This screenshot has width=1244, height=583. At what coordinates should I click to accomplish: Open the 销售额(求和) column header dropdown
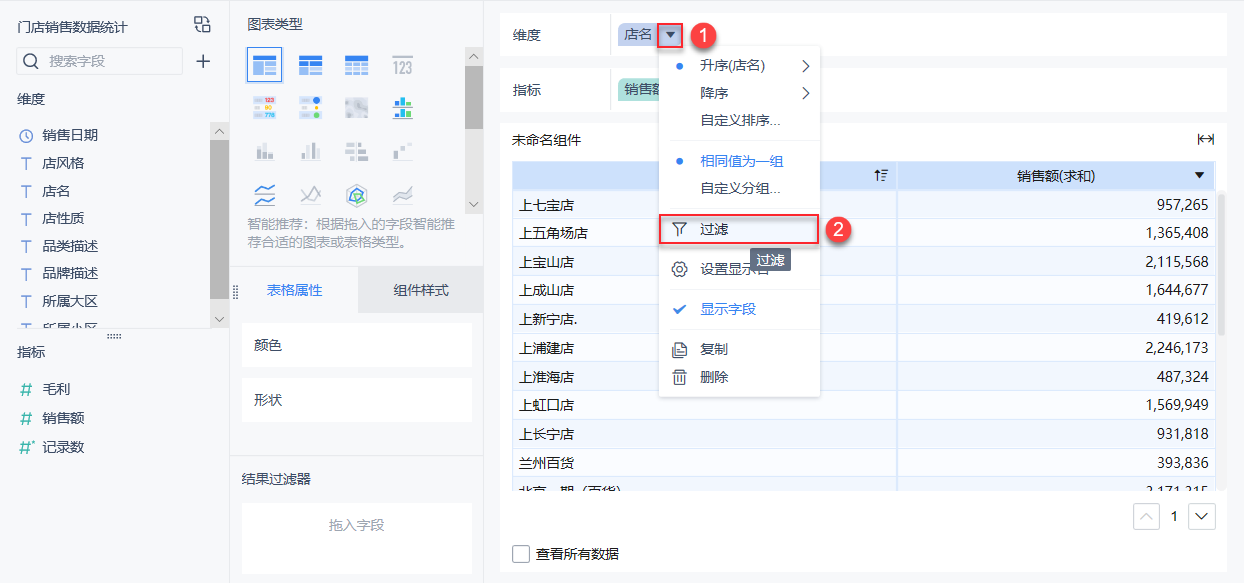[x=1200, y=176]
